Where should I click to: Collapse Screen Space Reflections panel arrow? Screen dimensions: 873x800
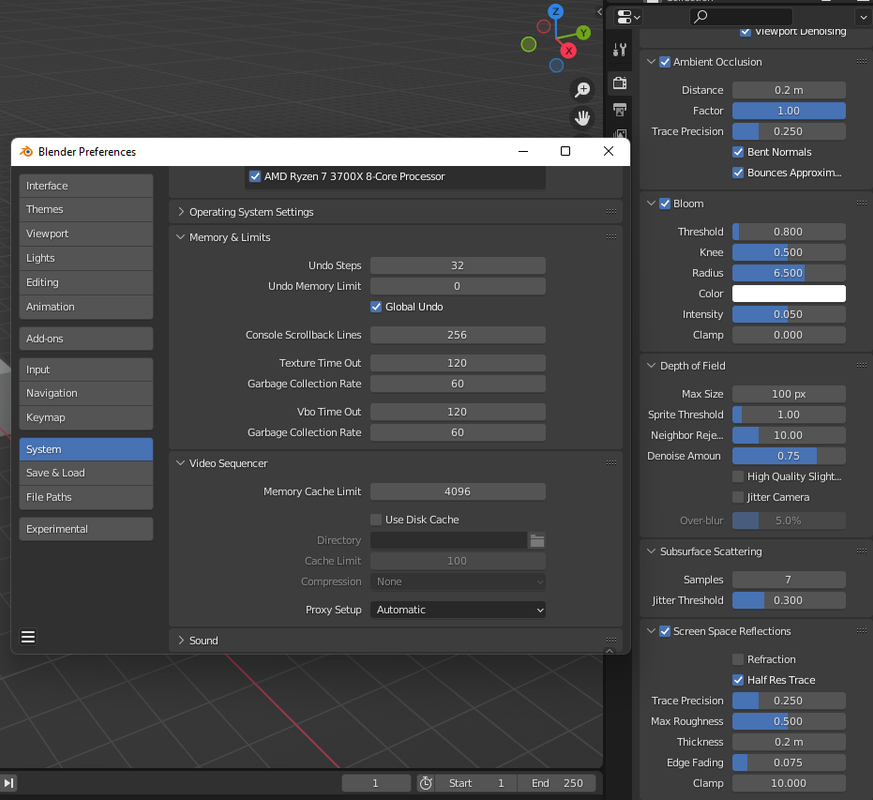click(x=651, y=630)
